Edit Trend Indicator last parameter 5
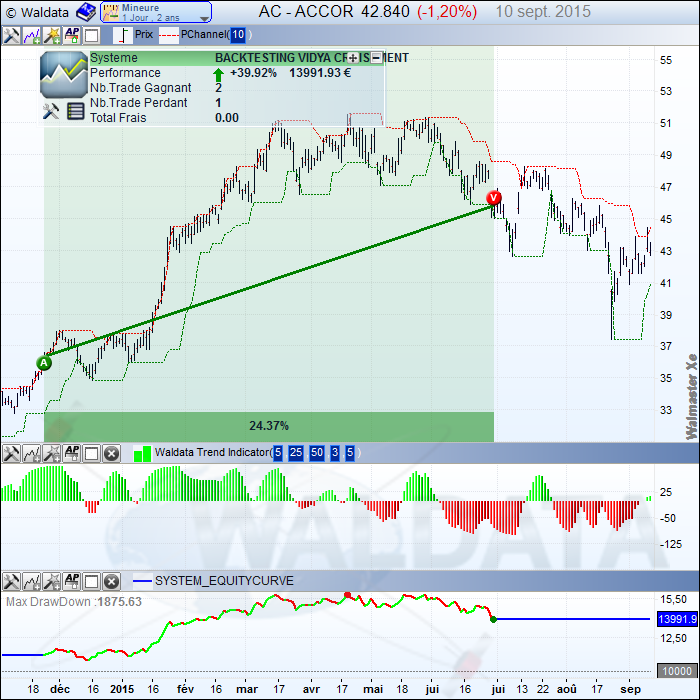 pos(350,453)
